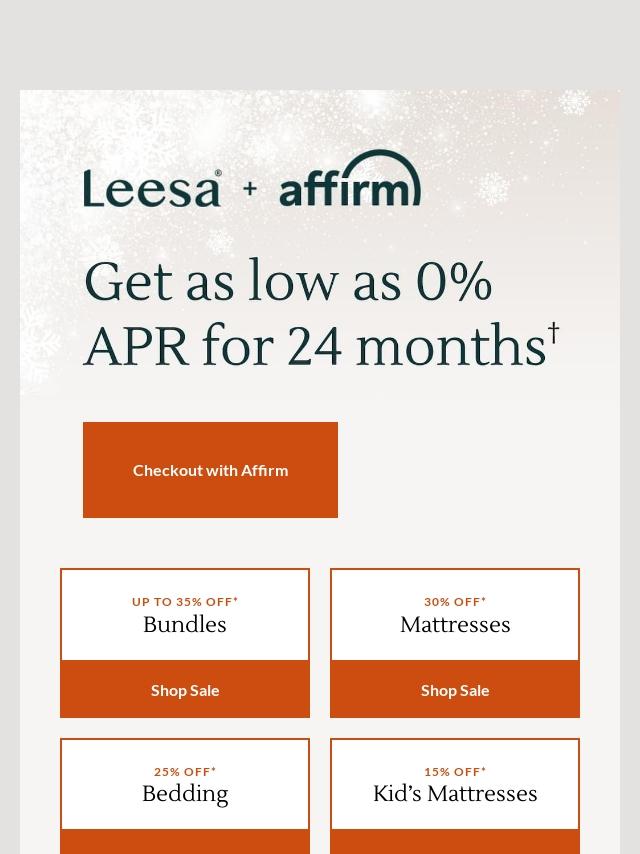Open the Bundles category title
The image size is (640, 854).
[185, 625]
